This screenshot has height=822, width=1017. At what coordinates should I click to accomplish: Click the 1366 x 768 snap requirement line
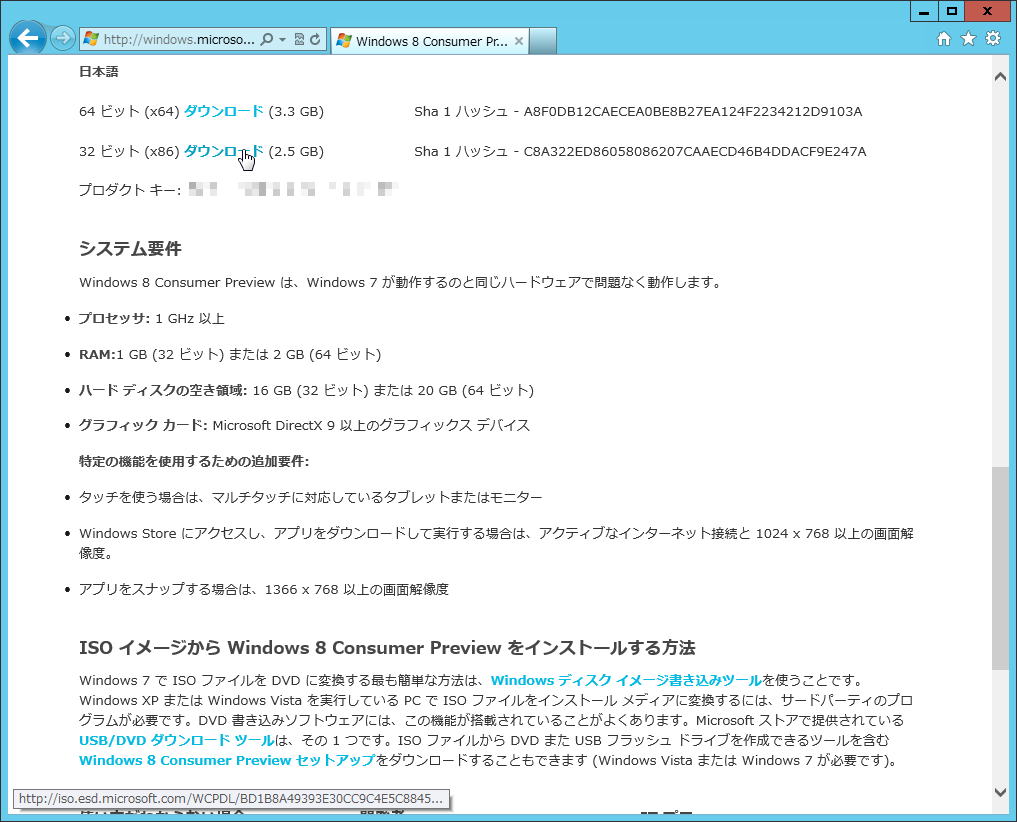264,589
